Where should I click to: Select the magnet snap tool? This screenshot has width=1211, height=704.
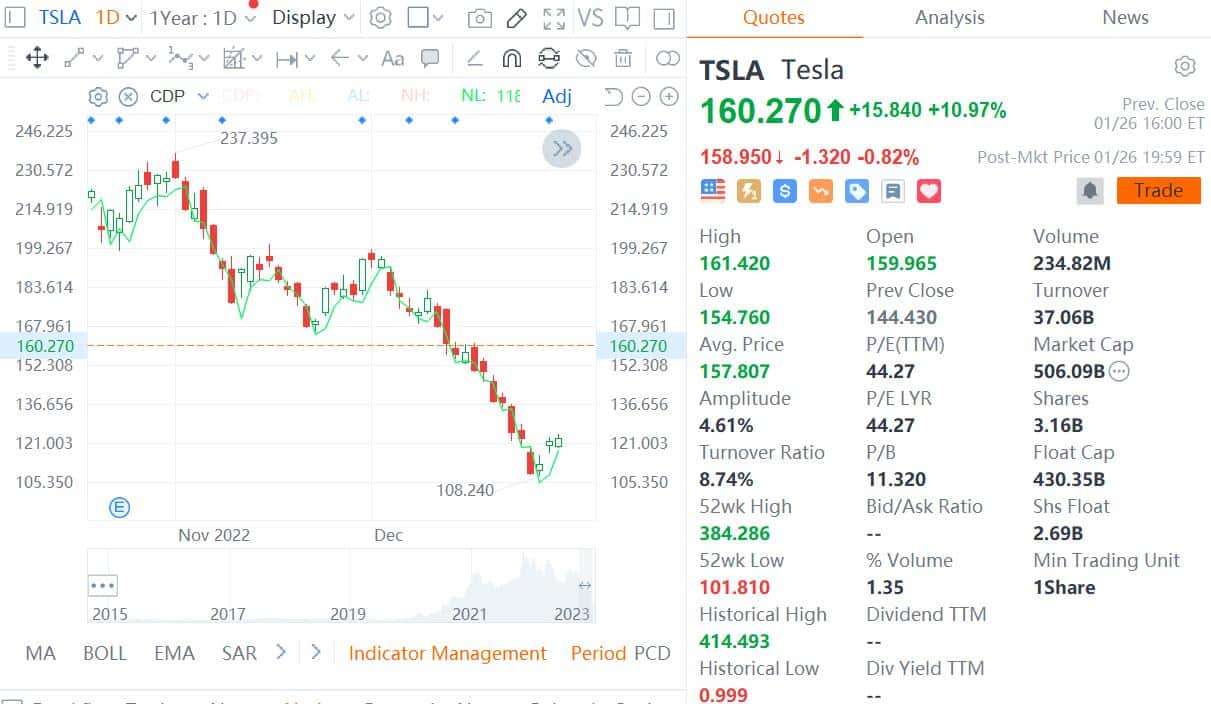[511, 58]
